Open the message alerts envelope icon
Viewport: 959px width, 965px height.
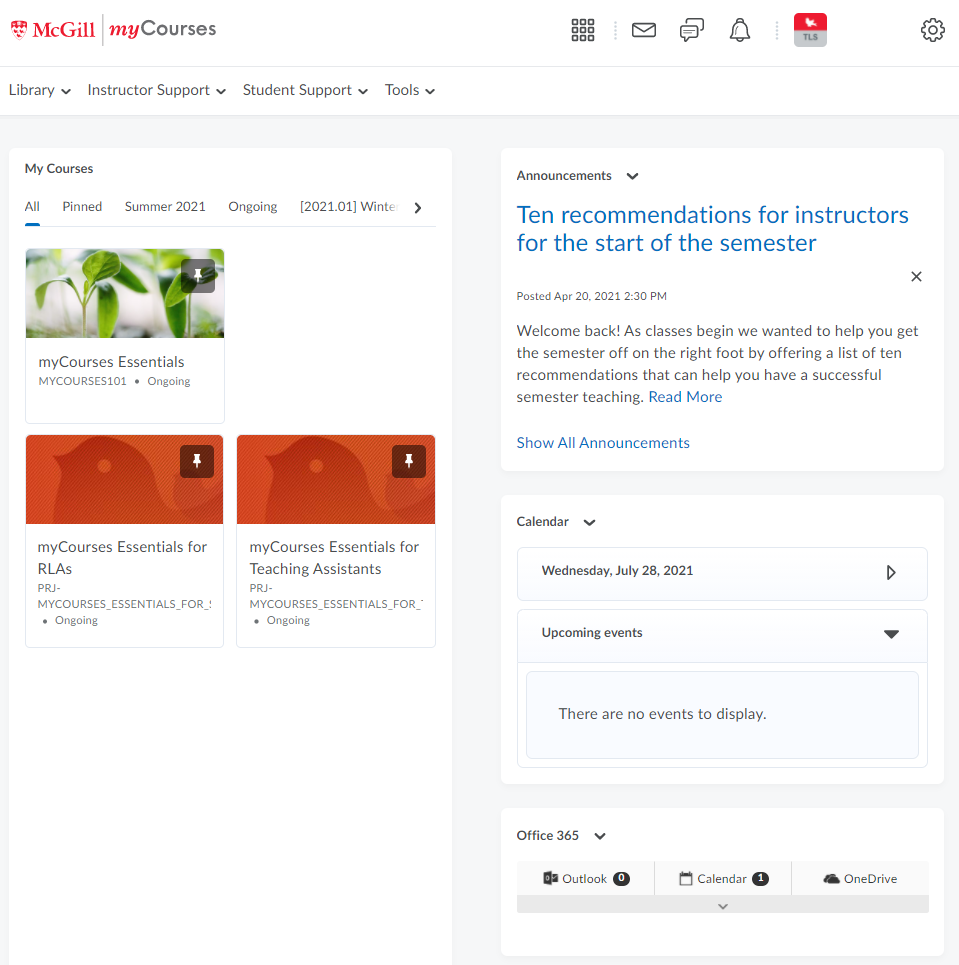(644, 30)
